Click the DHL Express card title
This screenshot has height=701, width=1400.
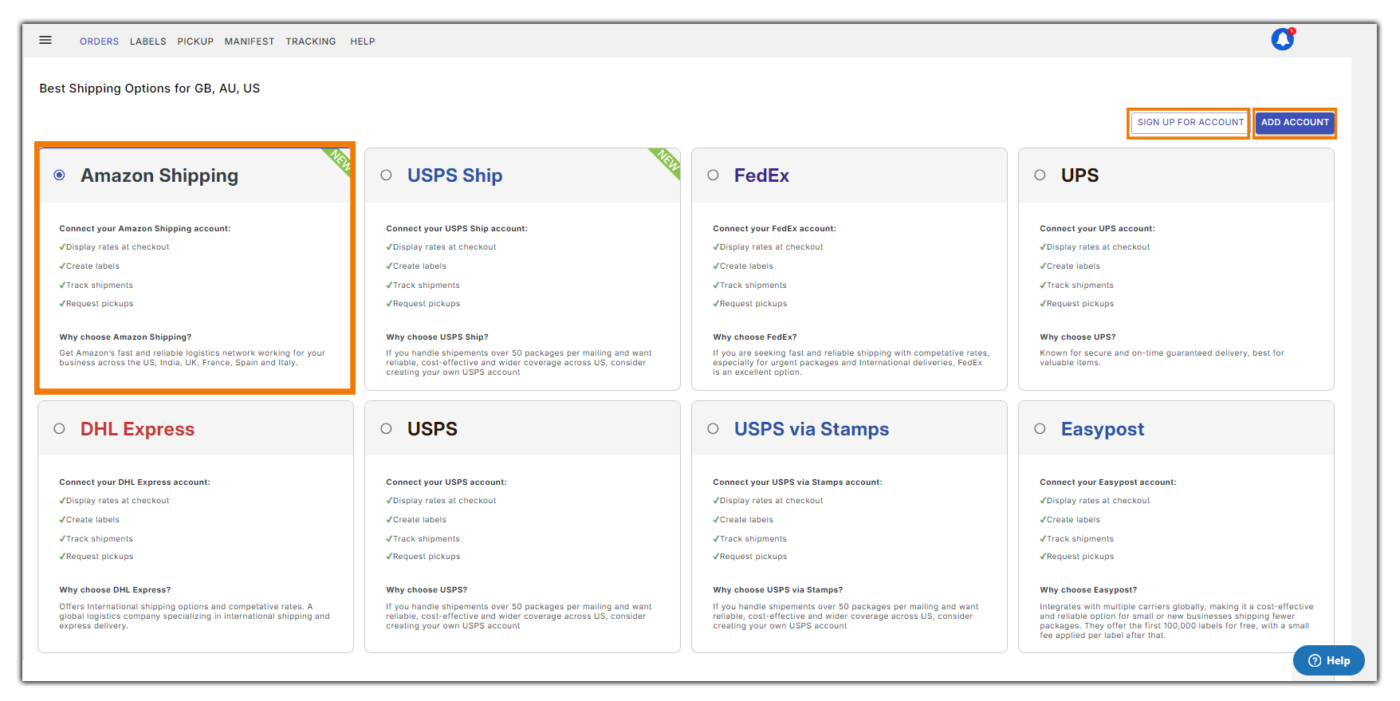pyautogui.click(x=137, y=429)
